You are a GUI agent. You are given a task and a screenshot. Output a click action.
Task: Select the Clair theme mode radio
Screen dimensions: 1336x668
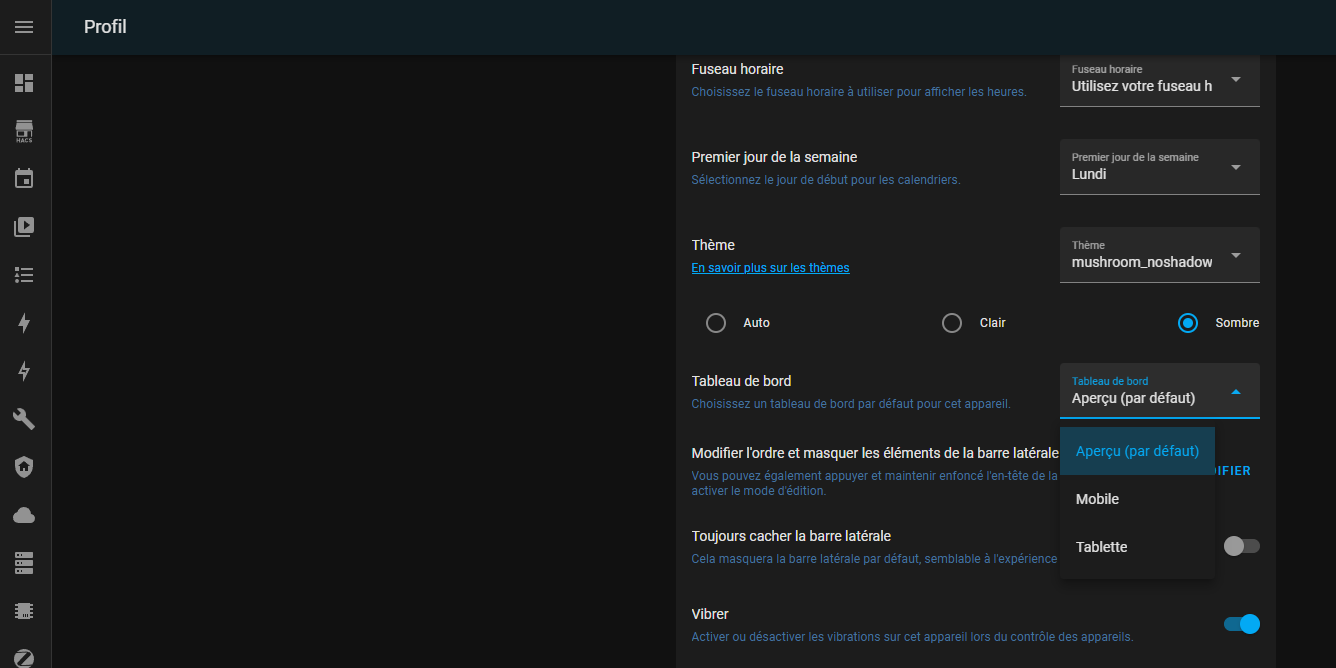click(952, 323)
